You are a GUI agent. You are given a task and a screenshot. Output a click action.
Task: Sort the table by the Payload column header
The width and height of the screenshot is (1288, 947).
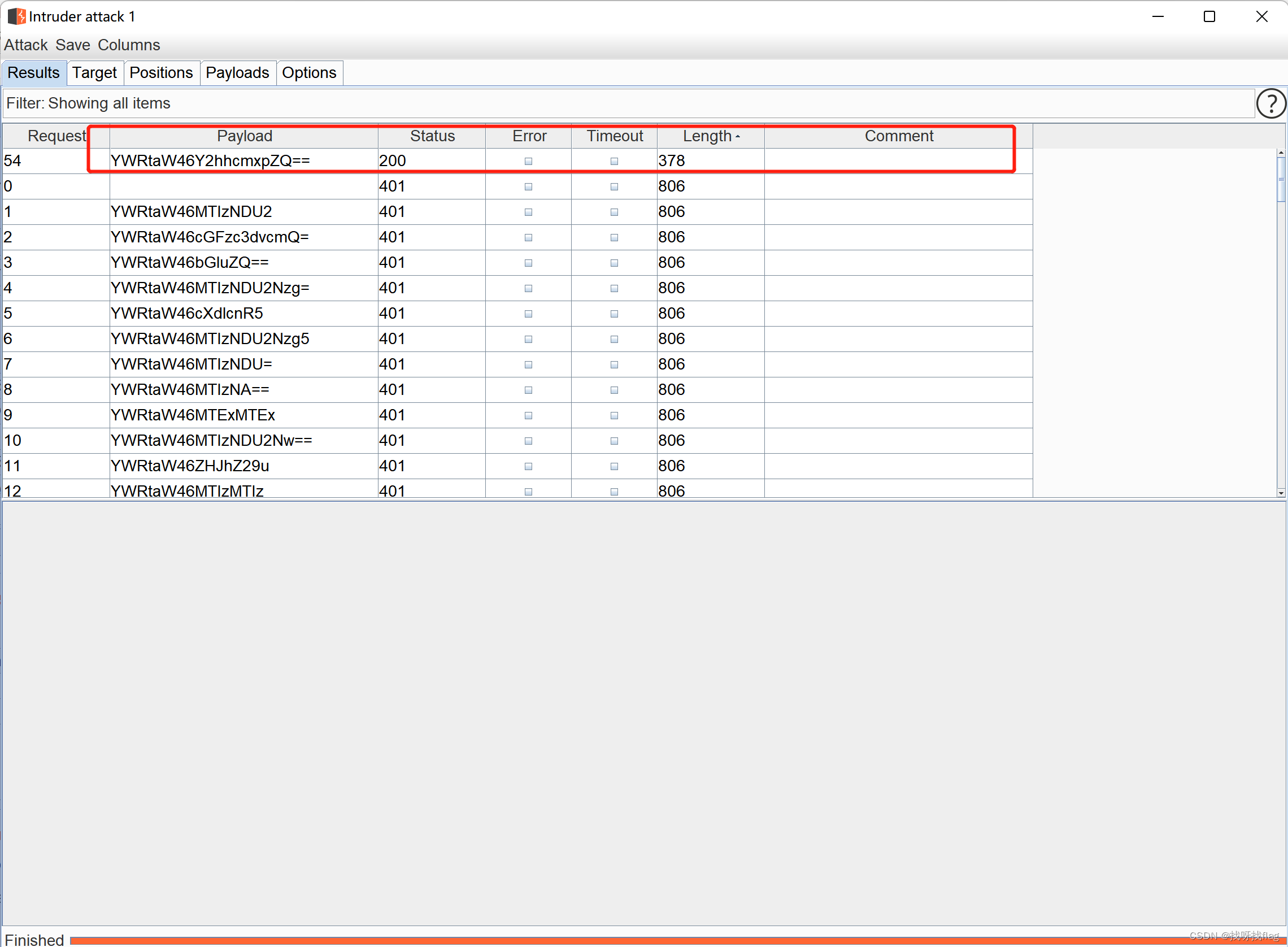[x=244, y=136]
